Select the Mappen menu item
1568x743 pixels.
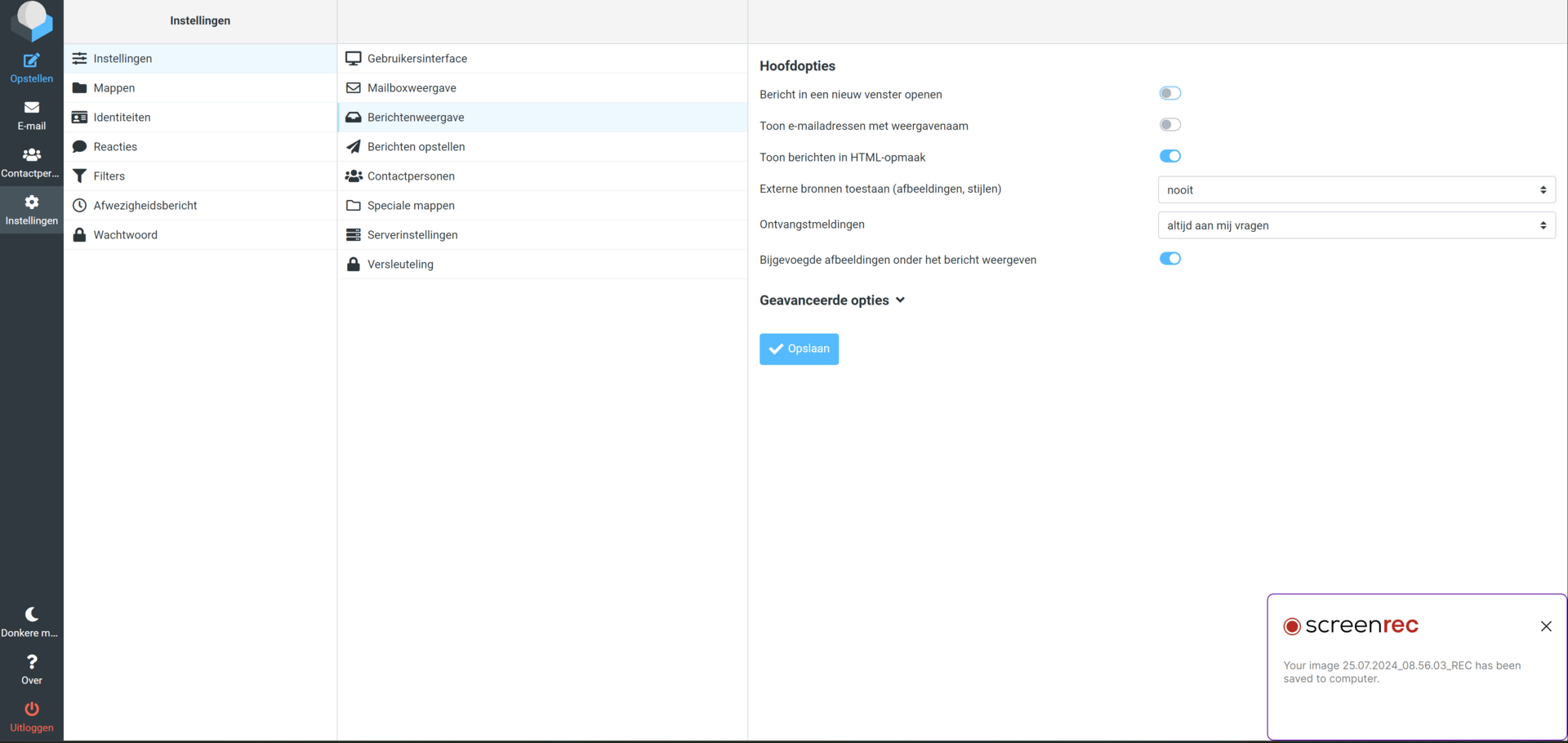point(200,88)
